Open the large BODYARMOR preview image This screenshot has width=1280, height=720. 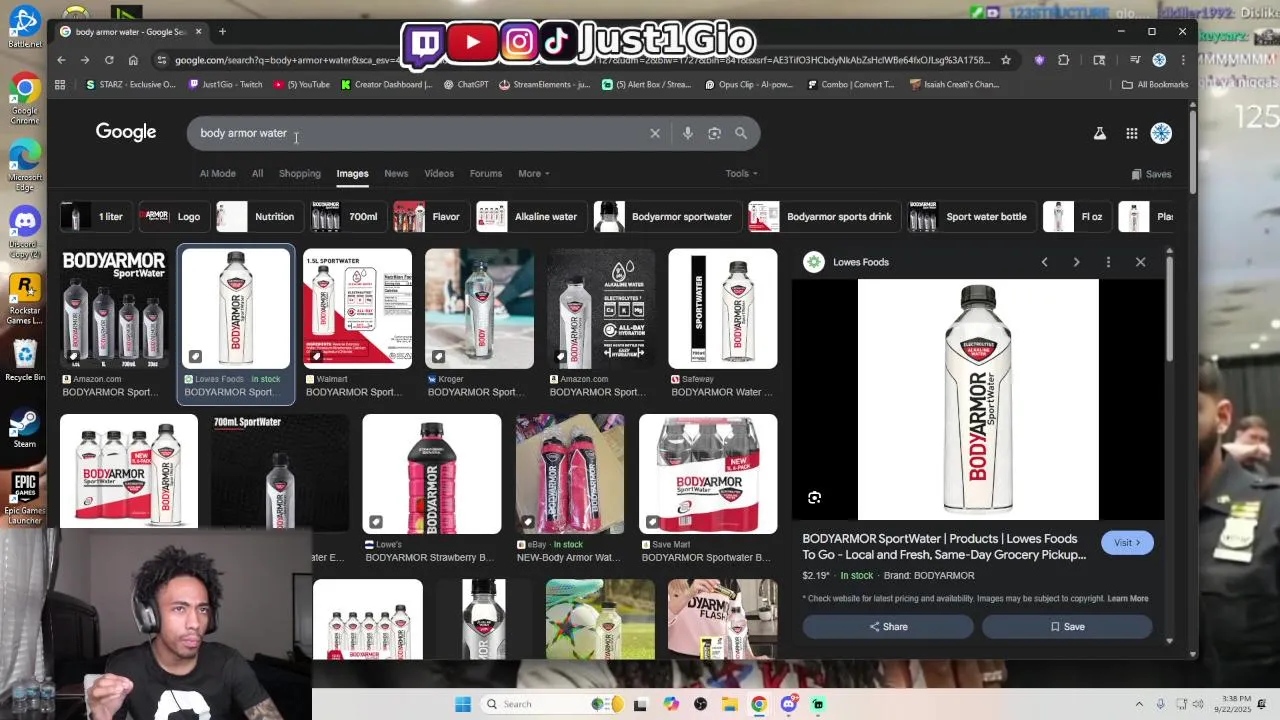(x=978, y=400)
